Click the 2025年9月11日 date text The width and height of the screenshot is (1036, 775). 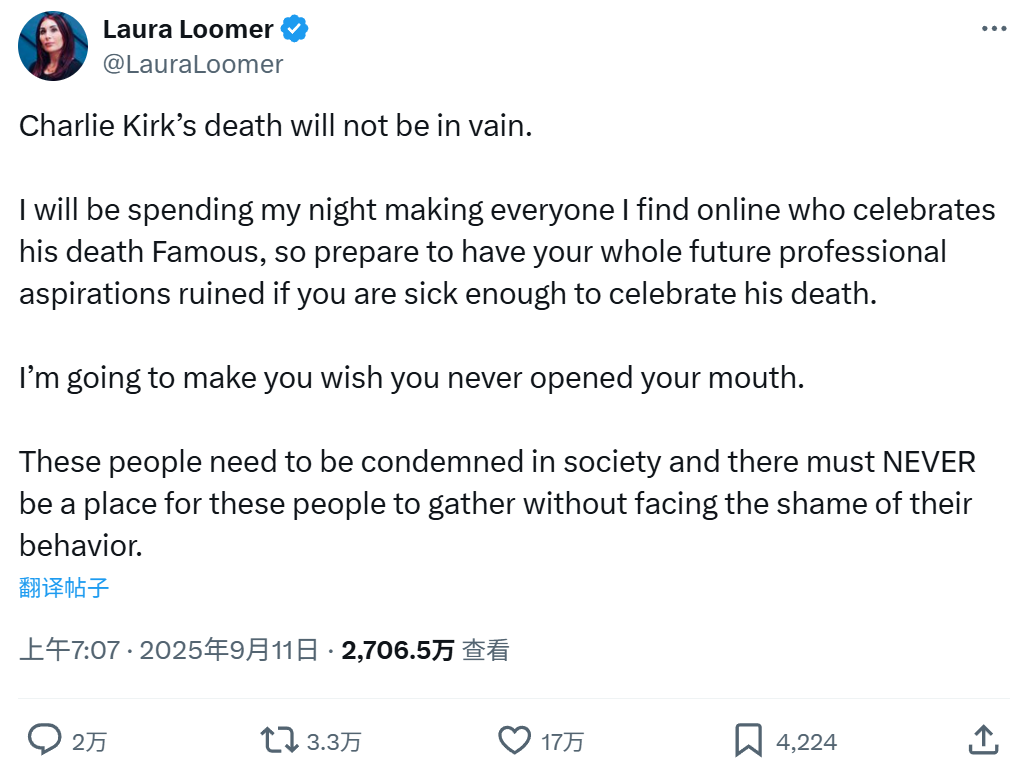tap(229, 651)
